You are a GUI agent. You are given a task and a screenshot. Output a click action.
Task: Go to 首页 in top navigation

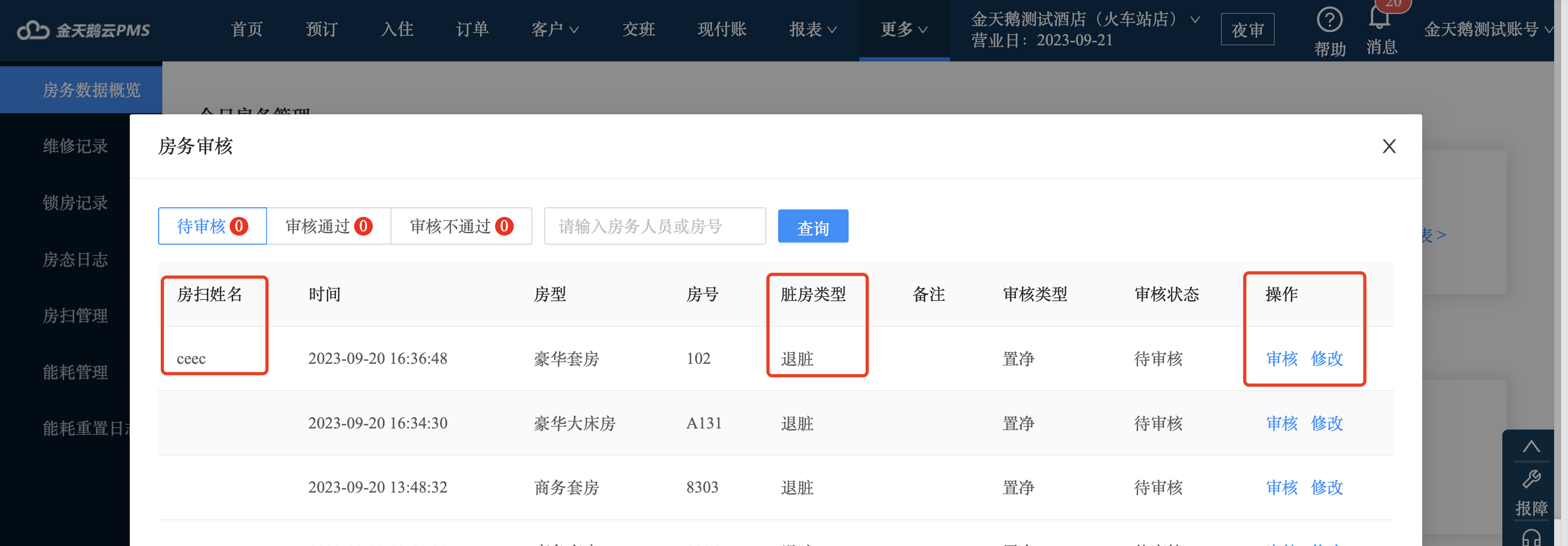[247, 29]
